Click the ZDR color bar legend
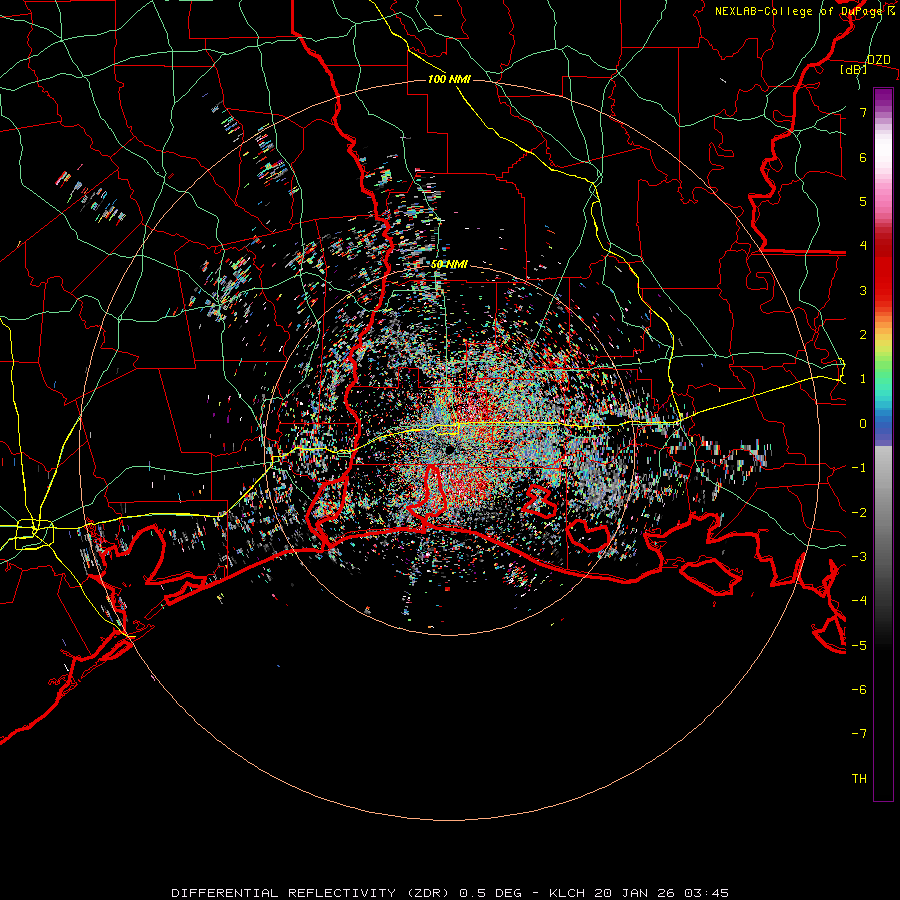 883,444
